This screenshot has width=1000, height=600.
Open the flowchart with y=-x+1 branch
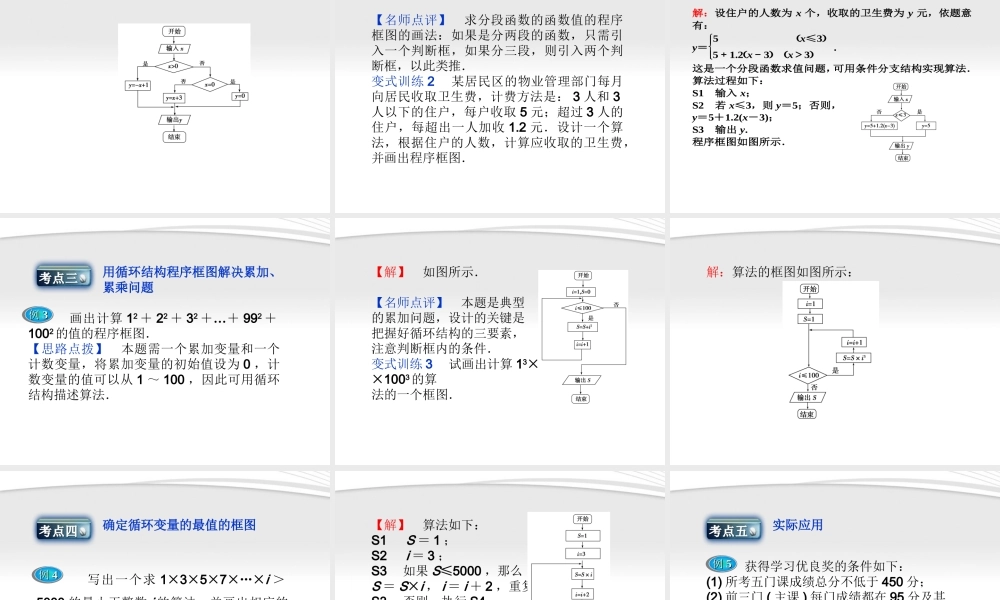click(x=184, y=84)
